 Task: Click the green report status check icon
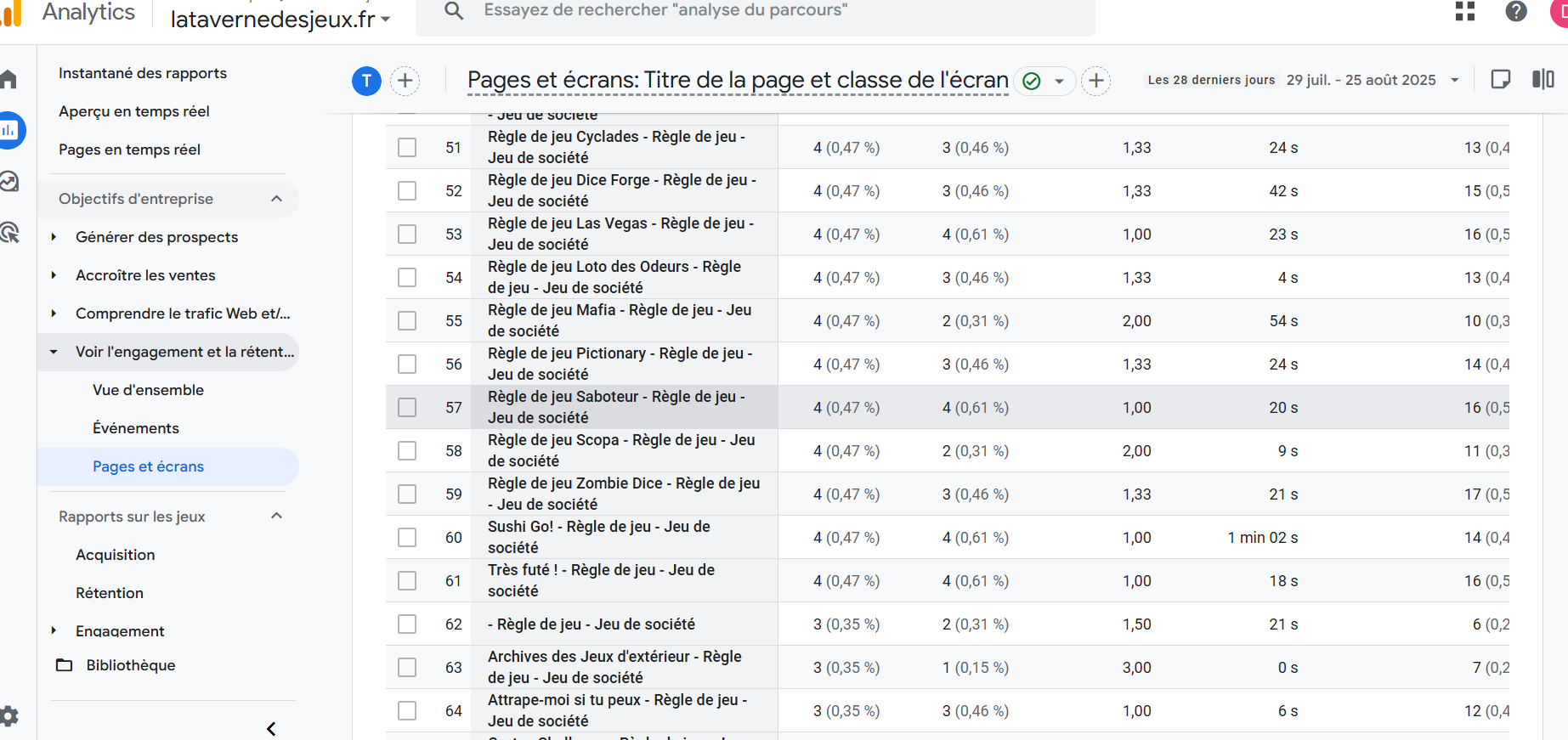[x=1032, y=81]
